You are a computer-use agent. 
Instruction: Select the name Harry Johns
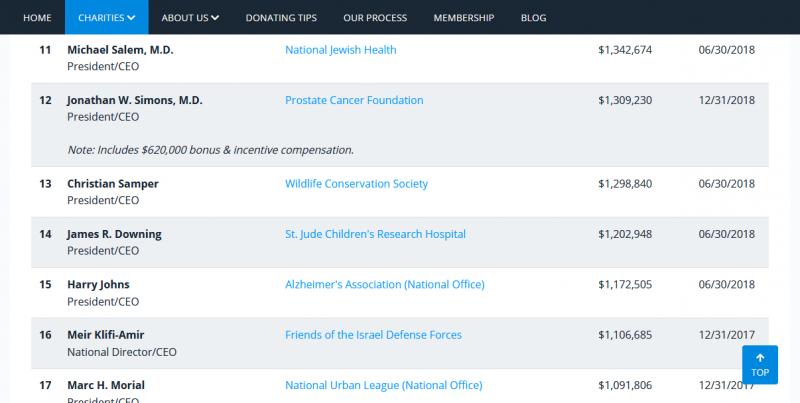click(x=98, y=284)
